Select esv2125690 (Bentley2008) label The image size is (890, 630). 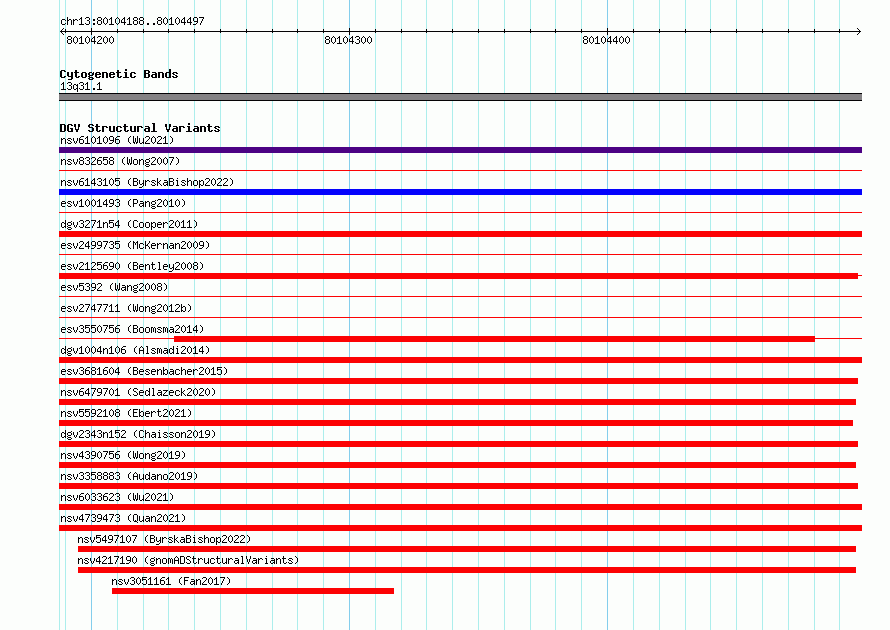click(x=132, y=266)
